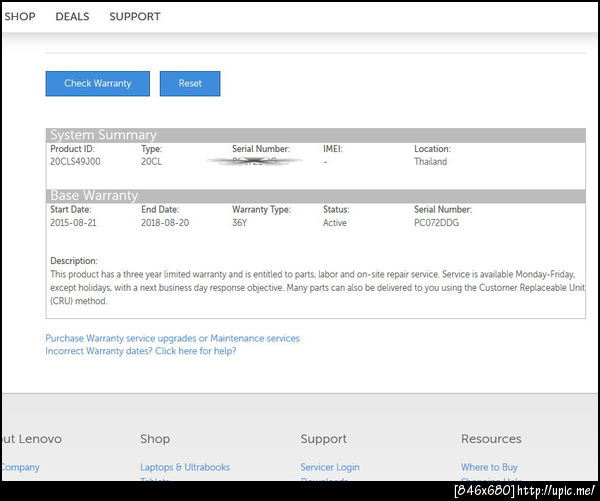Open the Company footer link
This screenshot has width=600, height=501.
(x=20, y=467)
